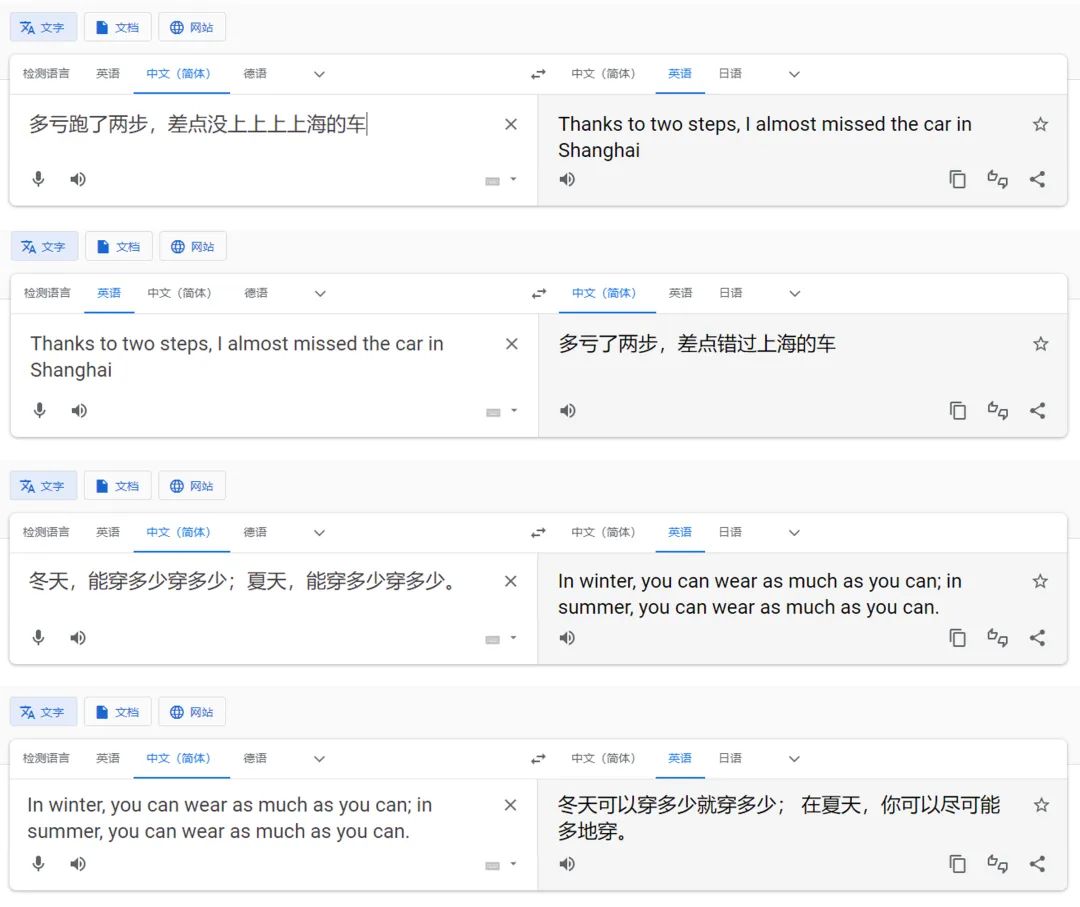Open the 网站 translation tab
The image size is (1080, 907).
pyautogui.click(x=191, y=27)
